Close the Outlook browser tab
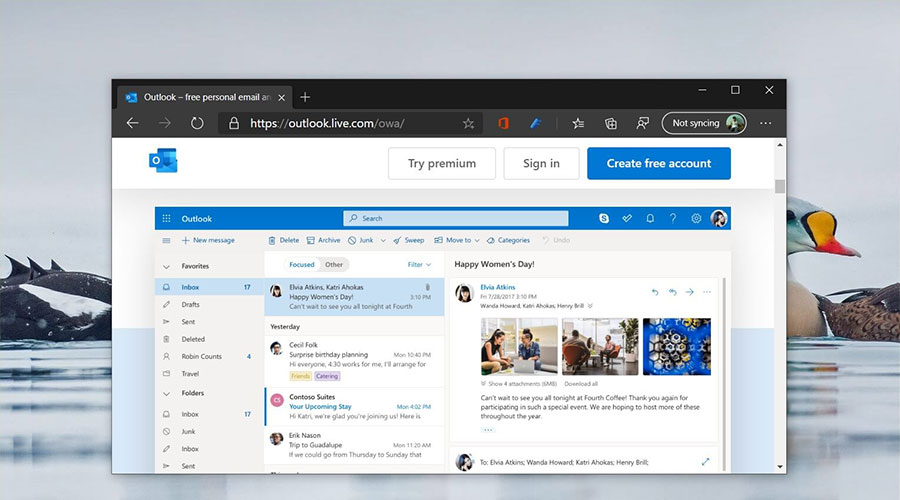Screen dimensions: 900x500 [281, 98]
